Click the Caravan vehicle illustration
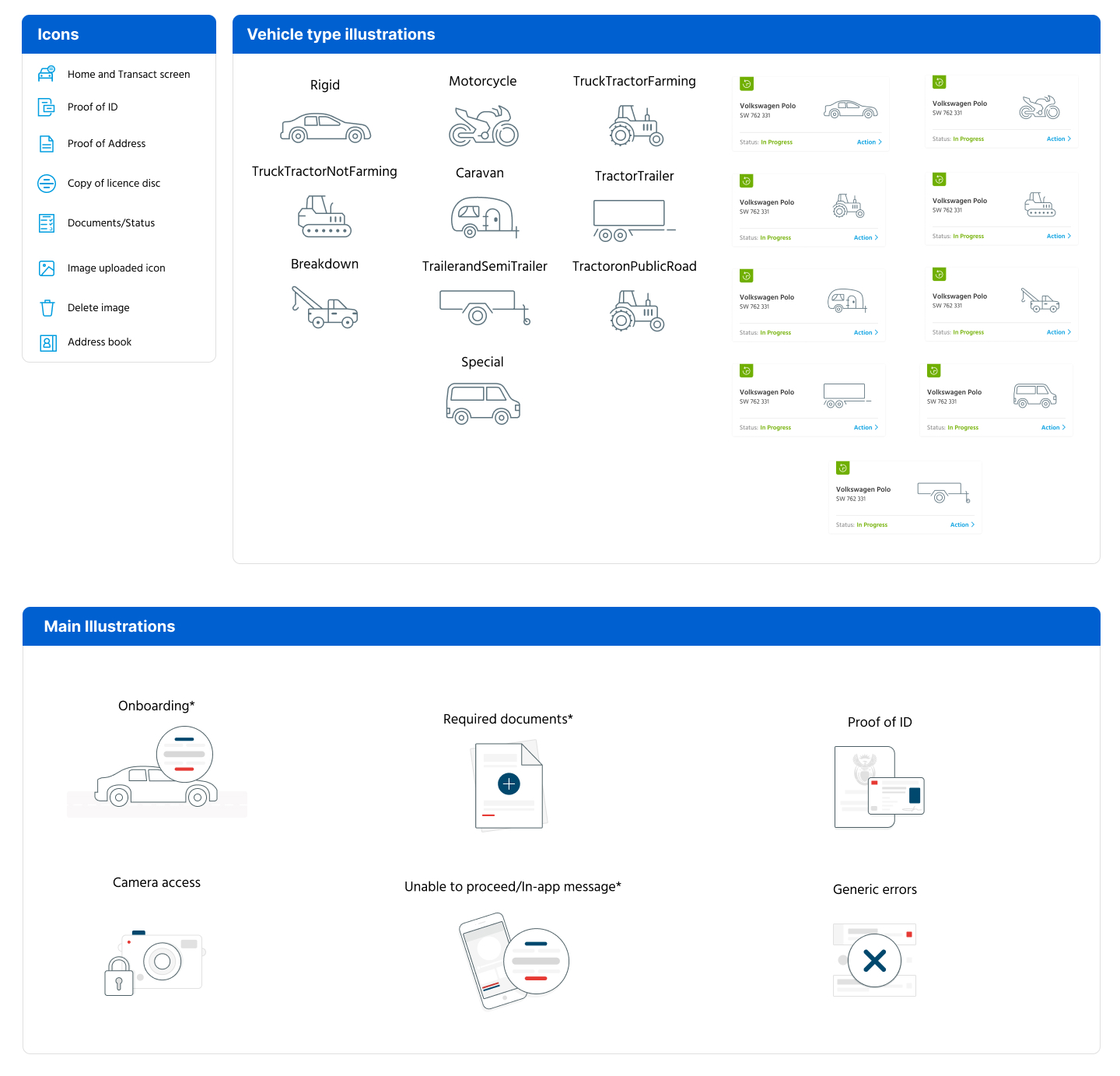1120x1076 pixels. coord(484,217)
